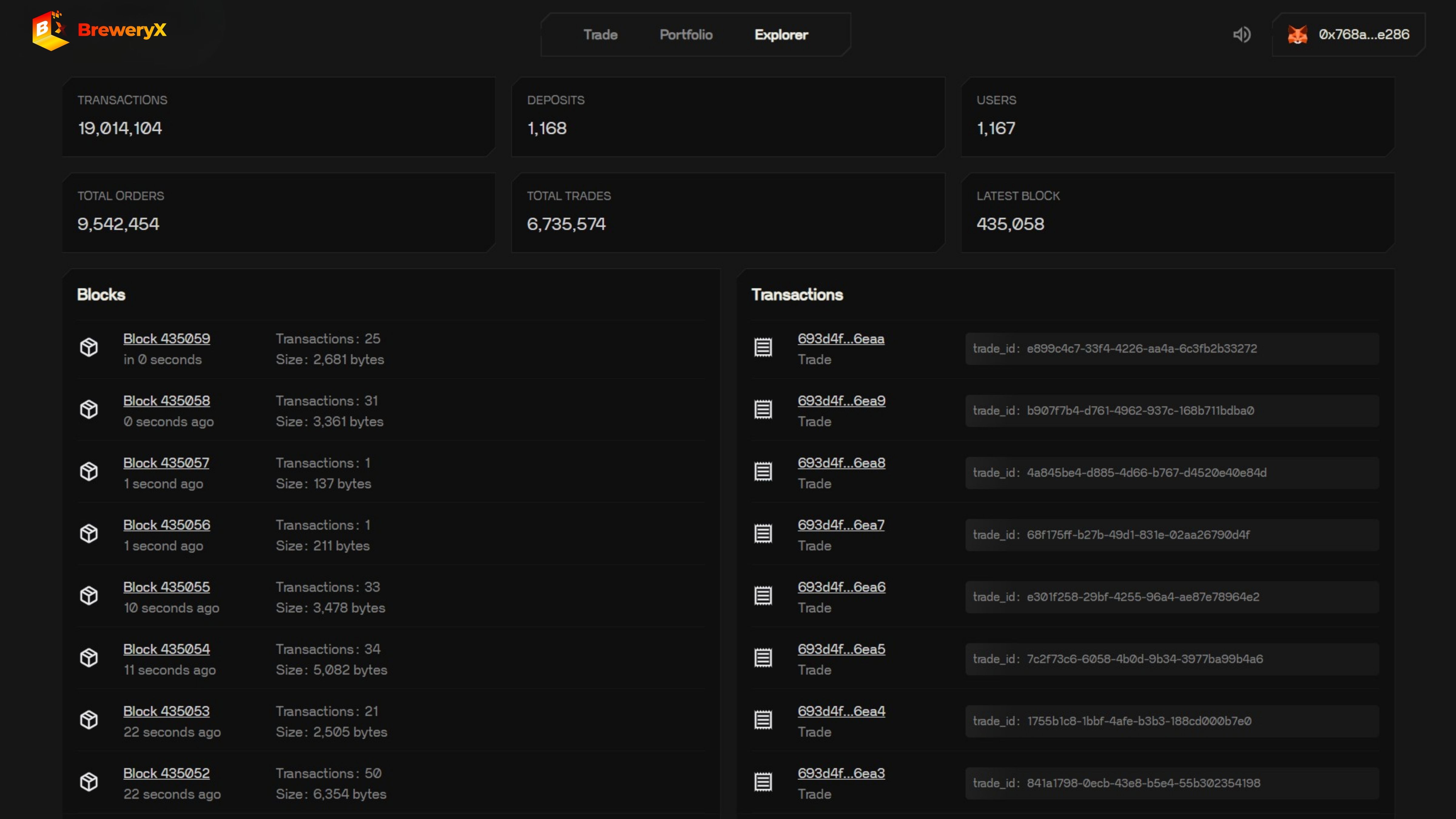
Task: Open the Portfolio tab
Action: [x=686, y=35]
